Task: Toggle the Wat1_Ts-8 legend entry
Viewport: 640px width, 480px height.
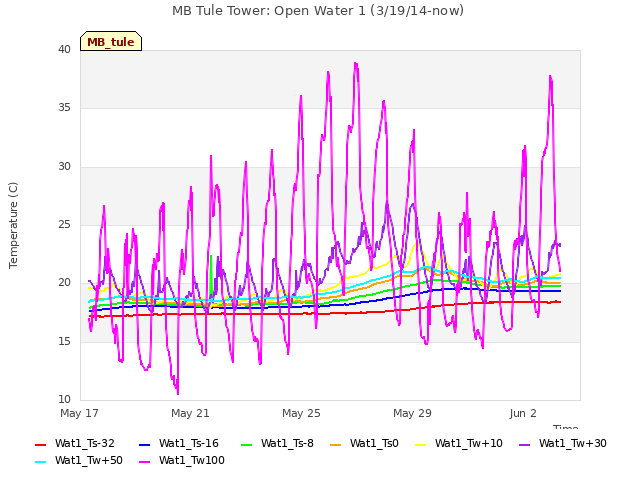Action: pyautogui.click(x=277, y=443)
